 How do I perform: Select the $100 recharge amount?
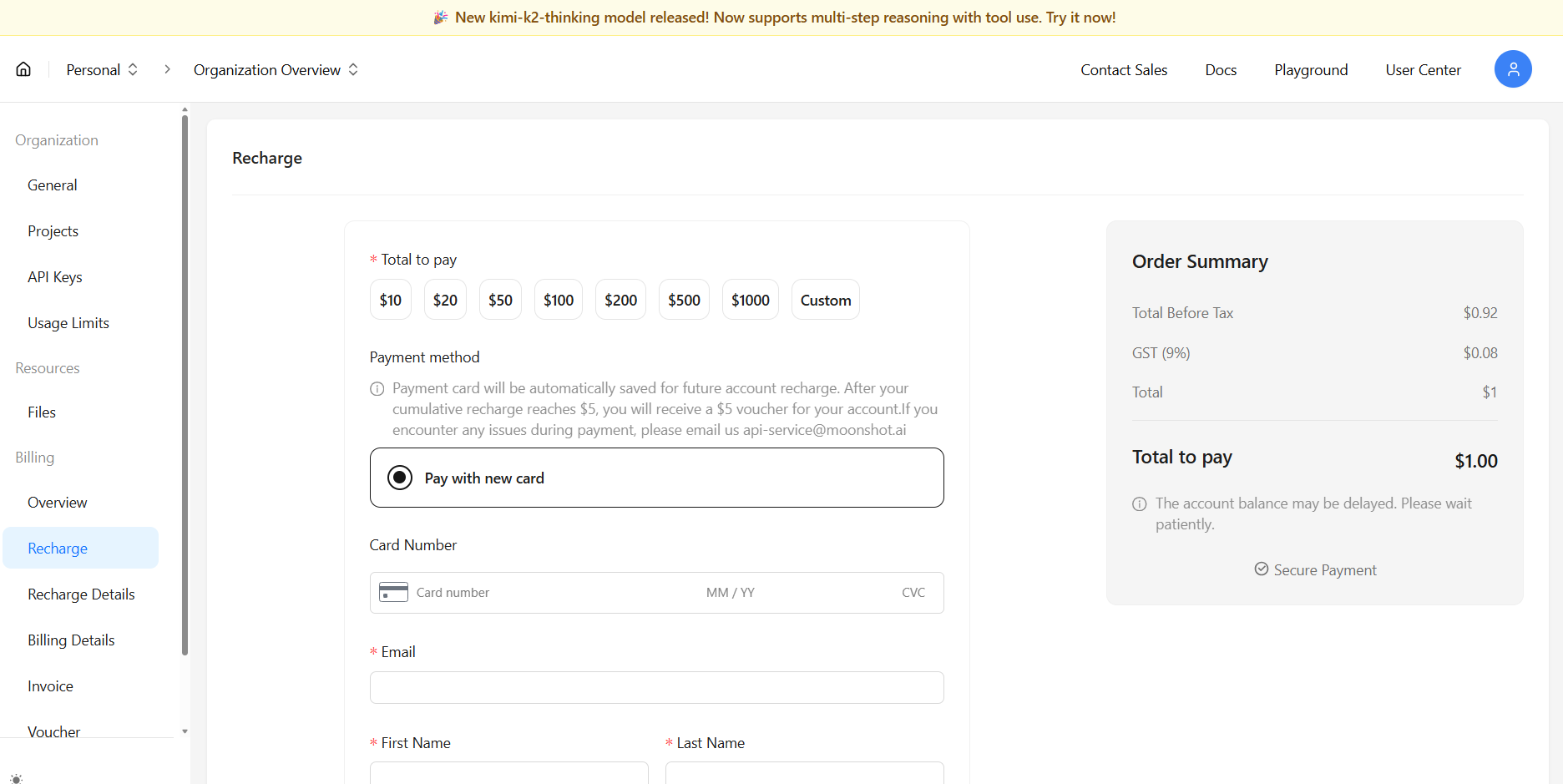[558, 299]
